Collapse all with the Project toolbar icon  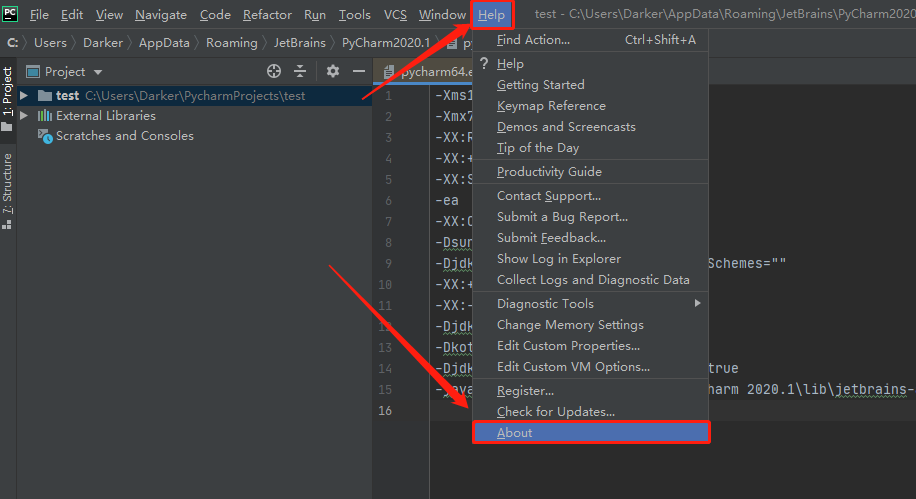[300, 71]
